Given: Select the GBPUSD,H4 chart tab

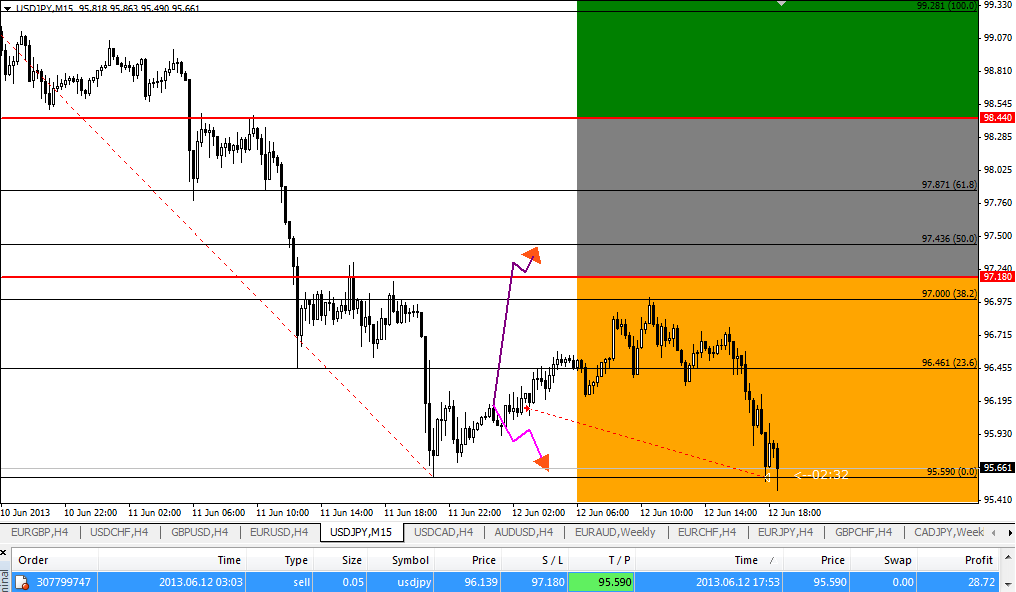Looking at the screenshot, I should tap(199, 532).
